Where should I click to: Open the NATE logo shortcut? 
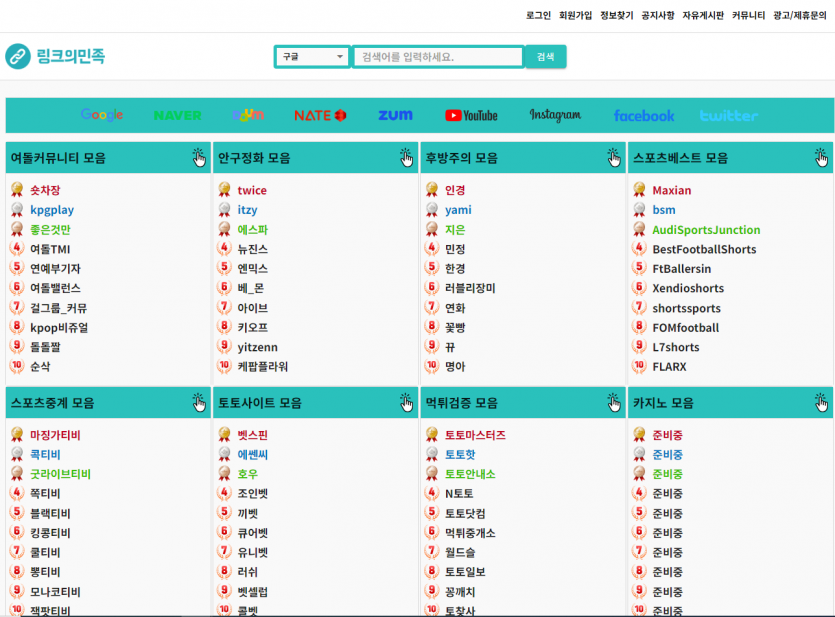click(x=320, y=116)
